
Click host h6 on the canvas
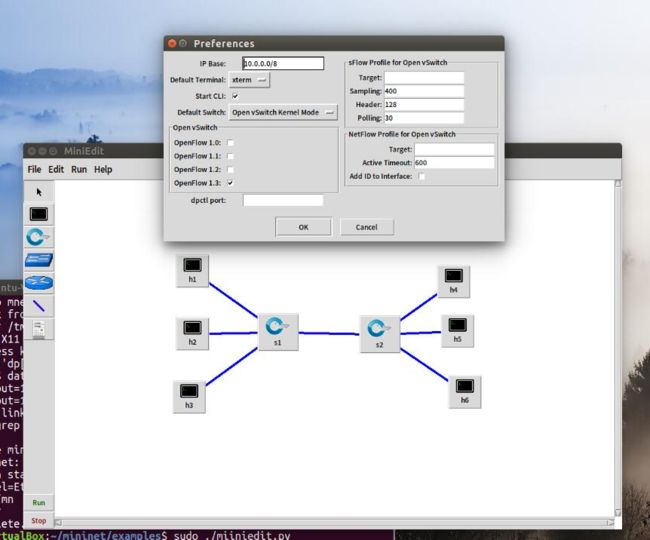465,392
